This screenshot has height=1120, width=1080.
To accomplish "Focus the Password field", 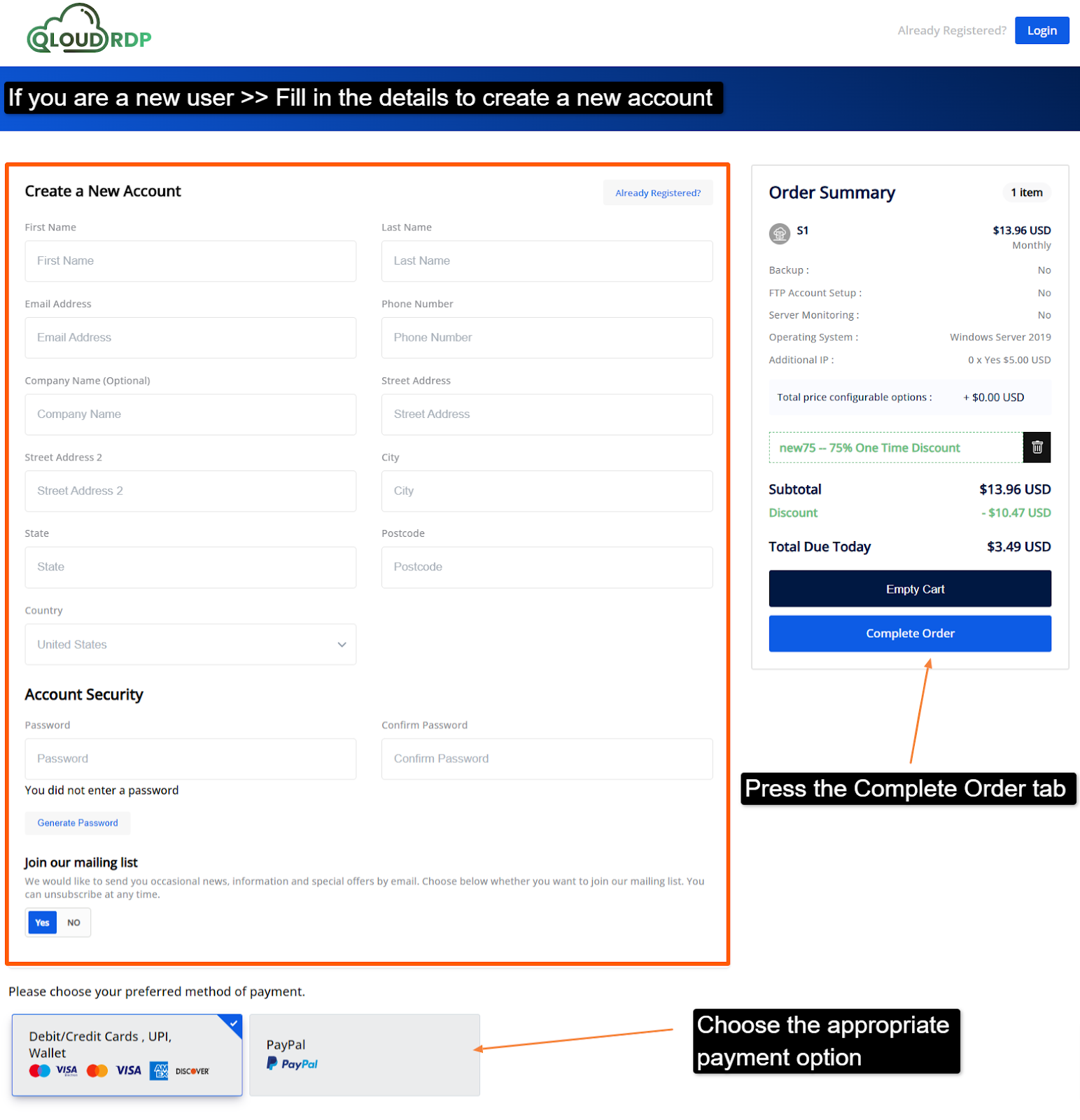I will pos(190,759).
